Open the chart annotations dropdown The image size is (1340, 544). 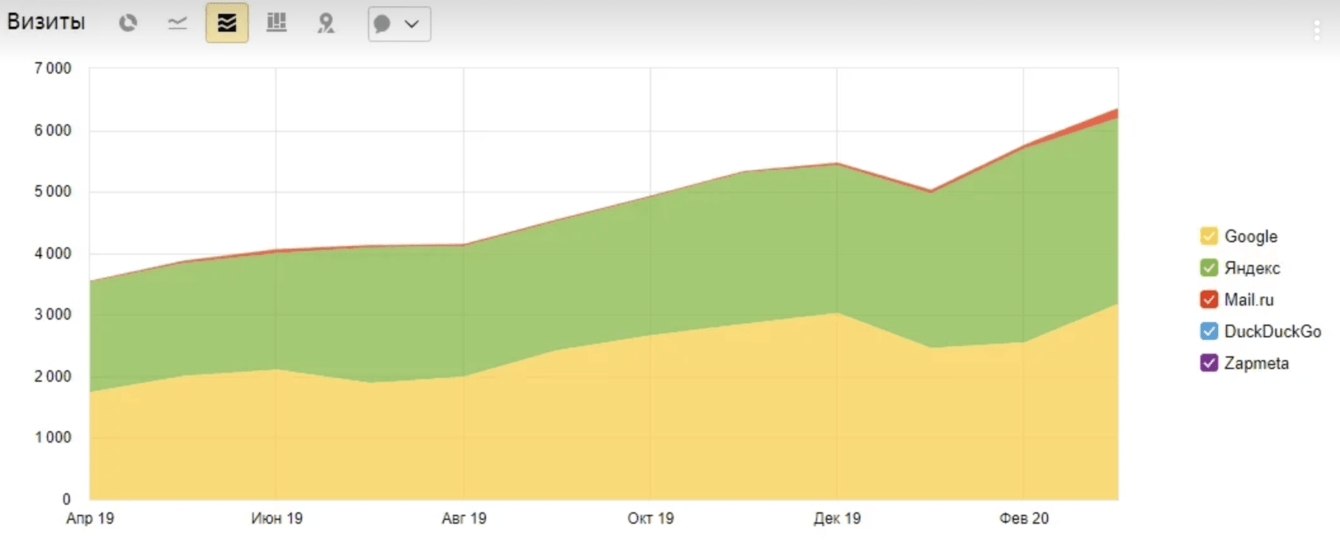click(399, 24)
